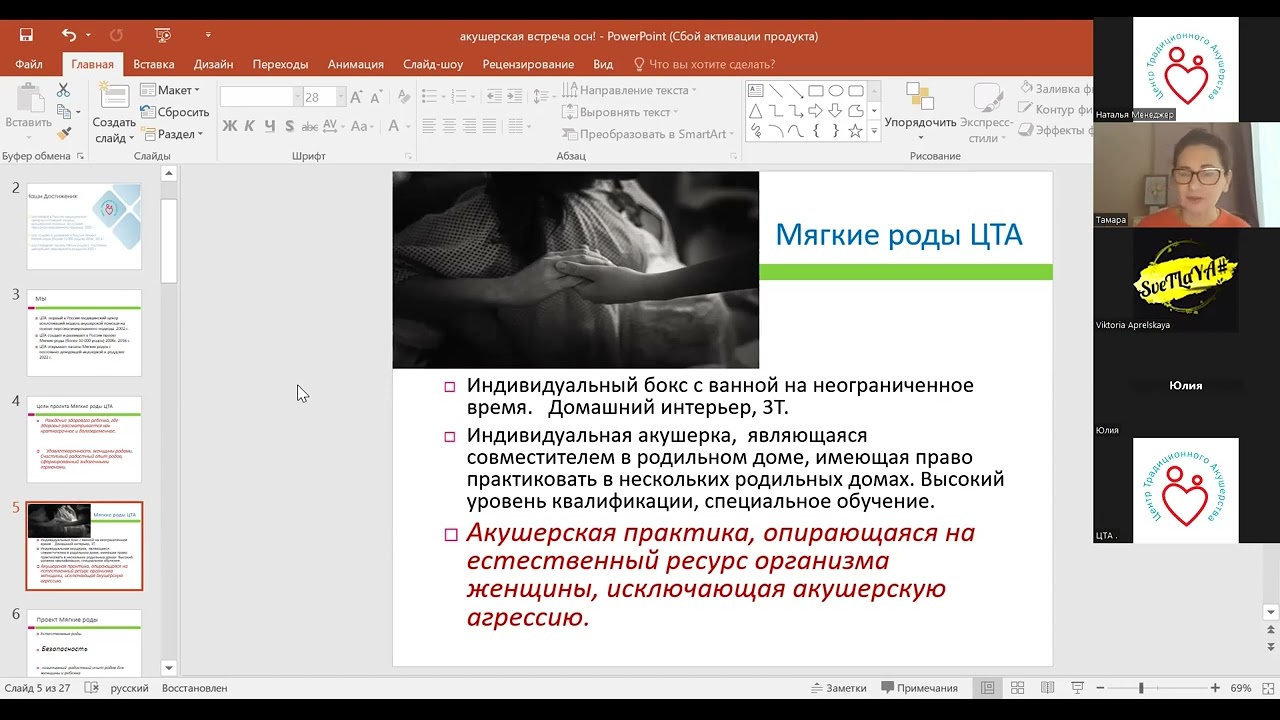The width and height of the screenshot is (1280, 720).
Task: Start slideshow from the status bar icon
Action: 1077,688
